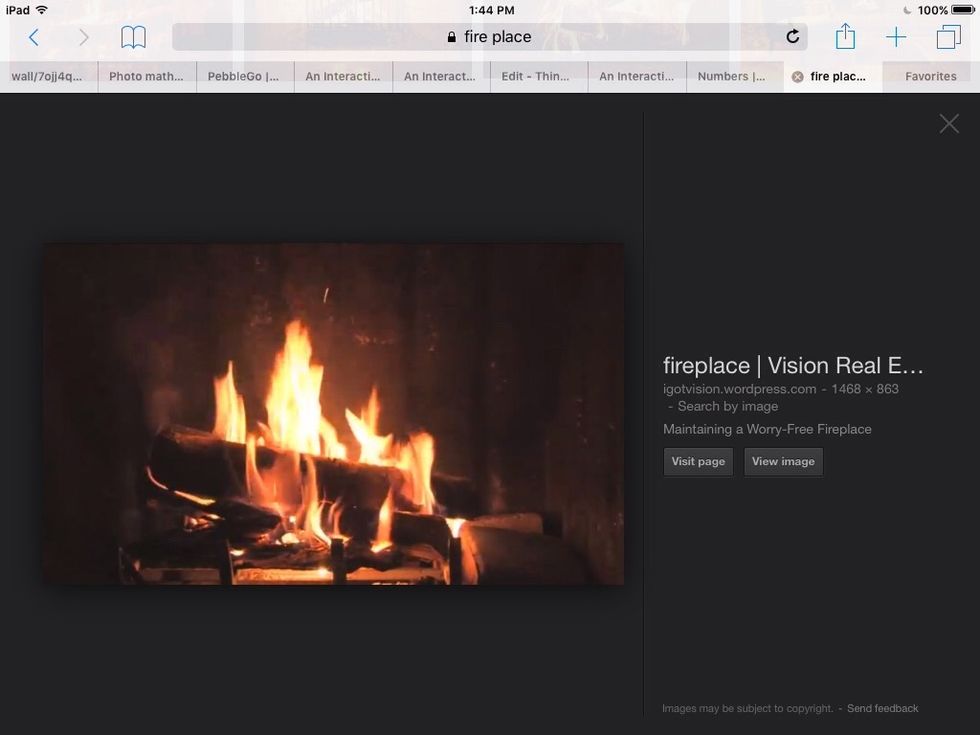Go back using the back arrow
The width and height of the screenshot is (980, 735).
coord(34,37)
